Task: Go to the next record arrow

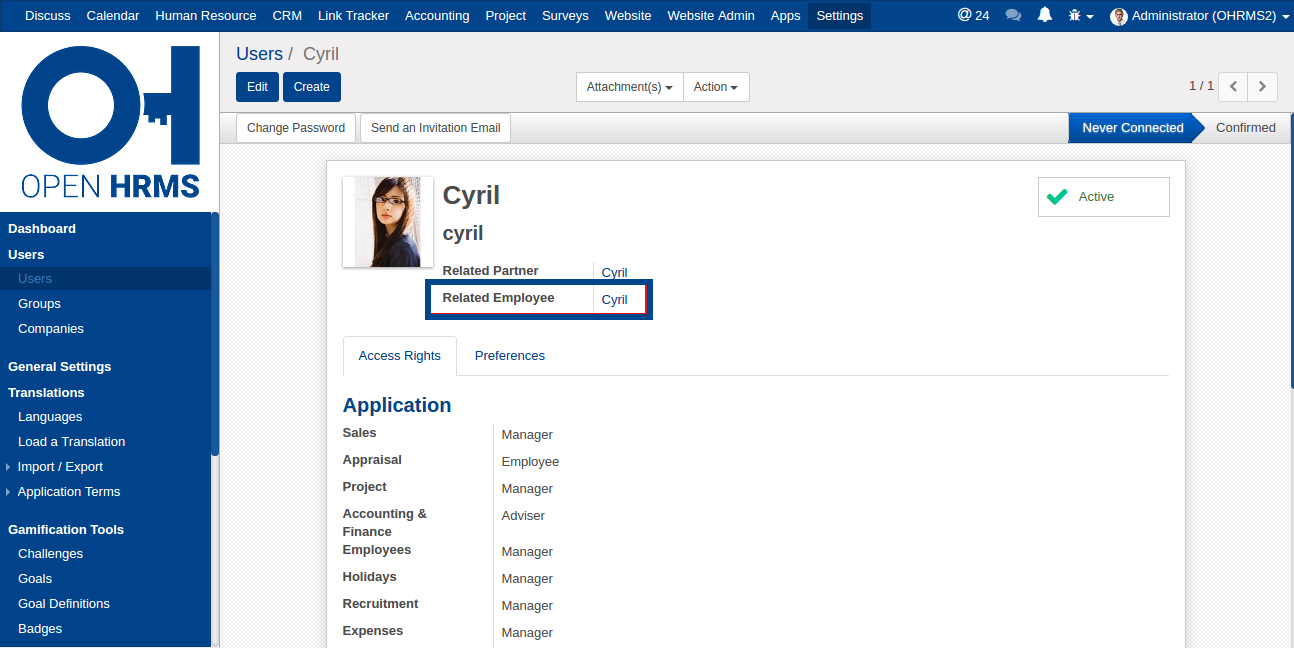Action: pyautogui.click(x=1263, y=87)
